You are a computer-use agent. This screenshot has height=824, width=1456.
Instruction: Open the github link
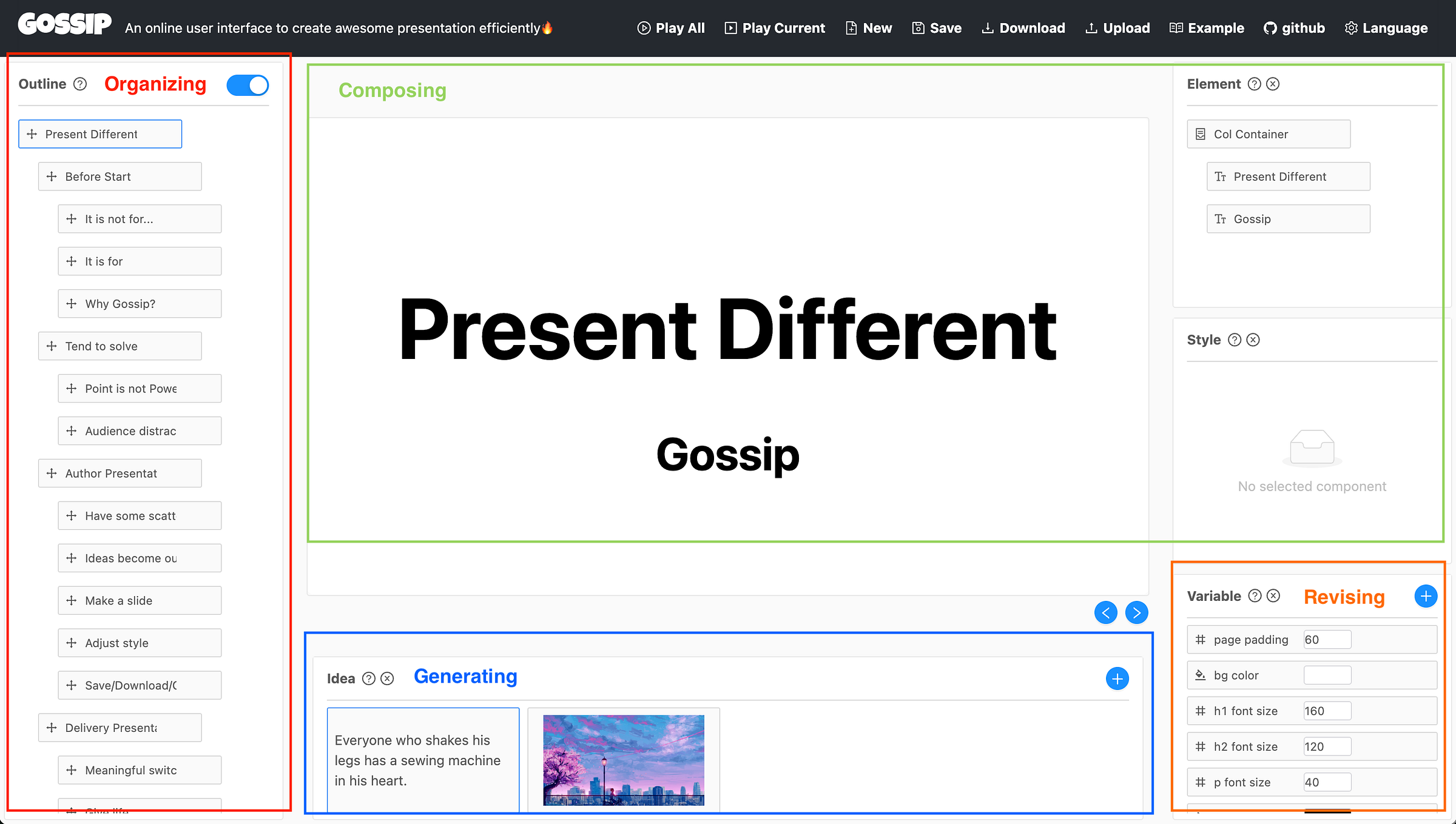[1294, 28]
